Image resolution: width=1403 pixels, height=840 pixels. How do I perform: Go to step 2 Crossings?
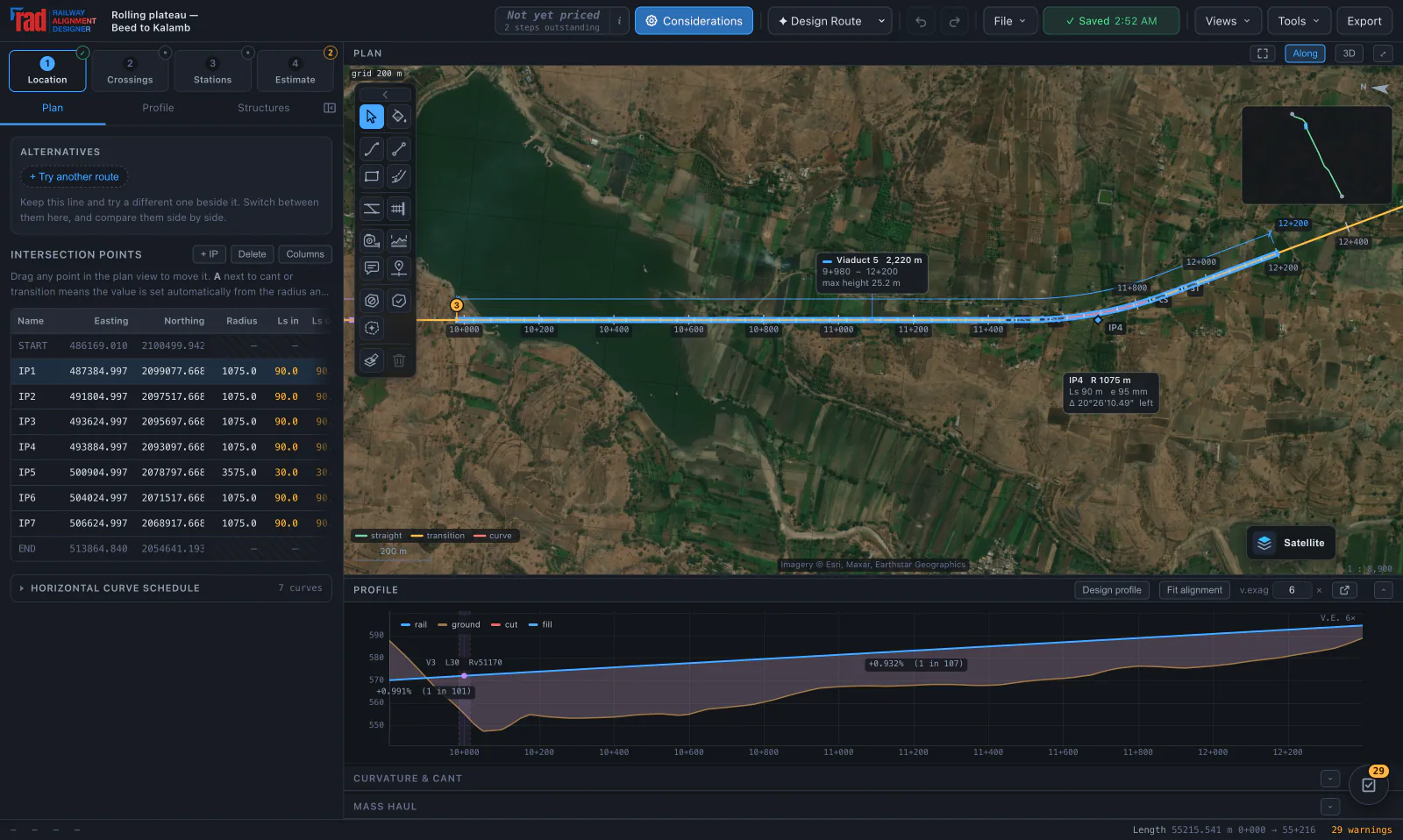(130, 71)
